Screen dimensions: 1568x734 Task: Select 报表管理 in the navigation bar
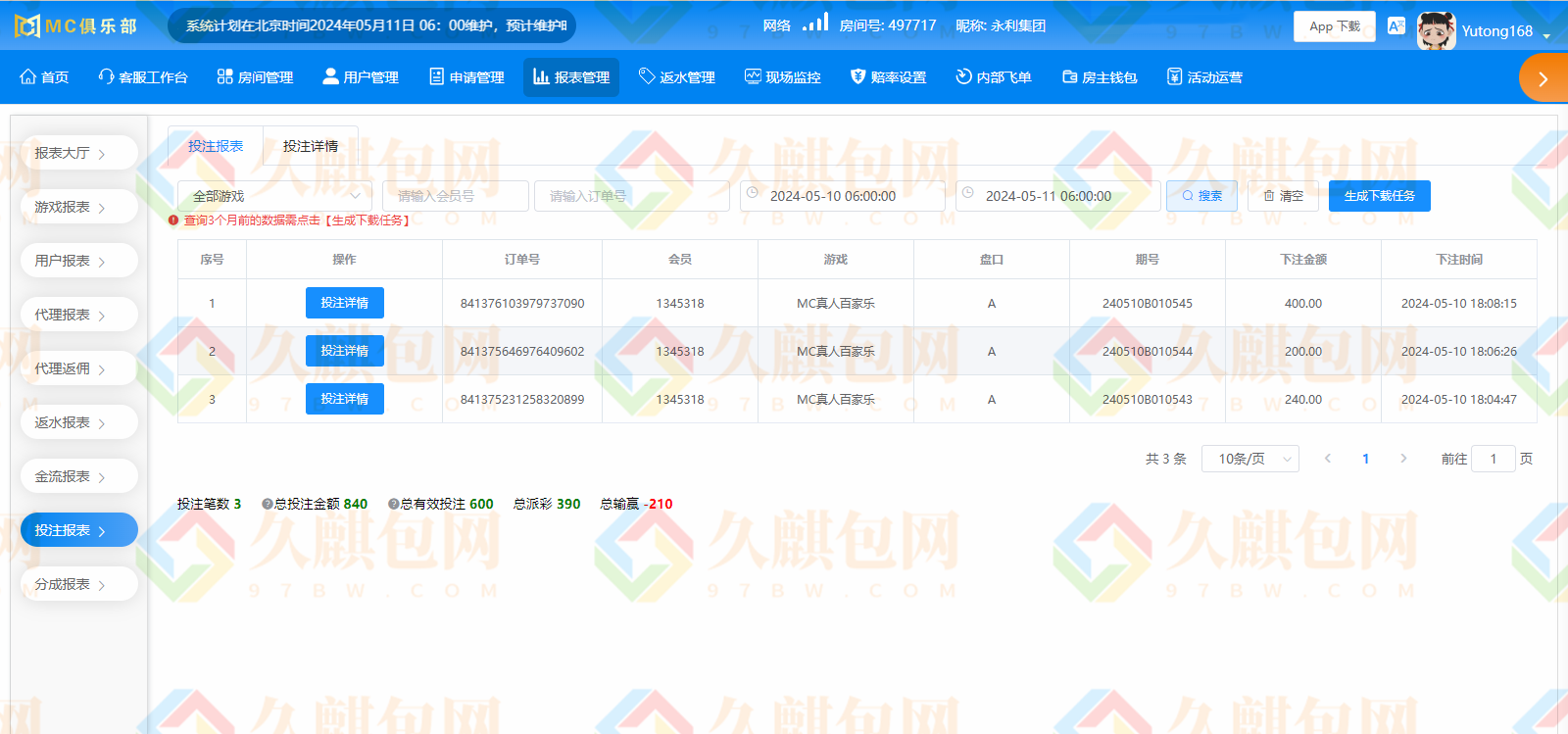pos(571,77)
